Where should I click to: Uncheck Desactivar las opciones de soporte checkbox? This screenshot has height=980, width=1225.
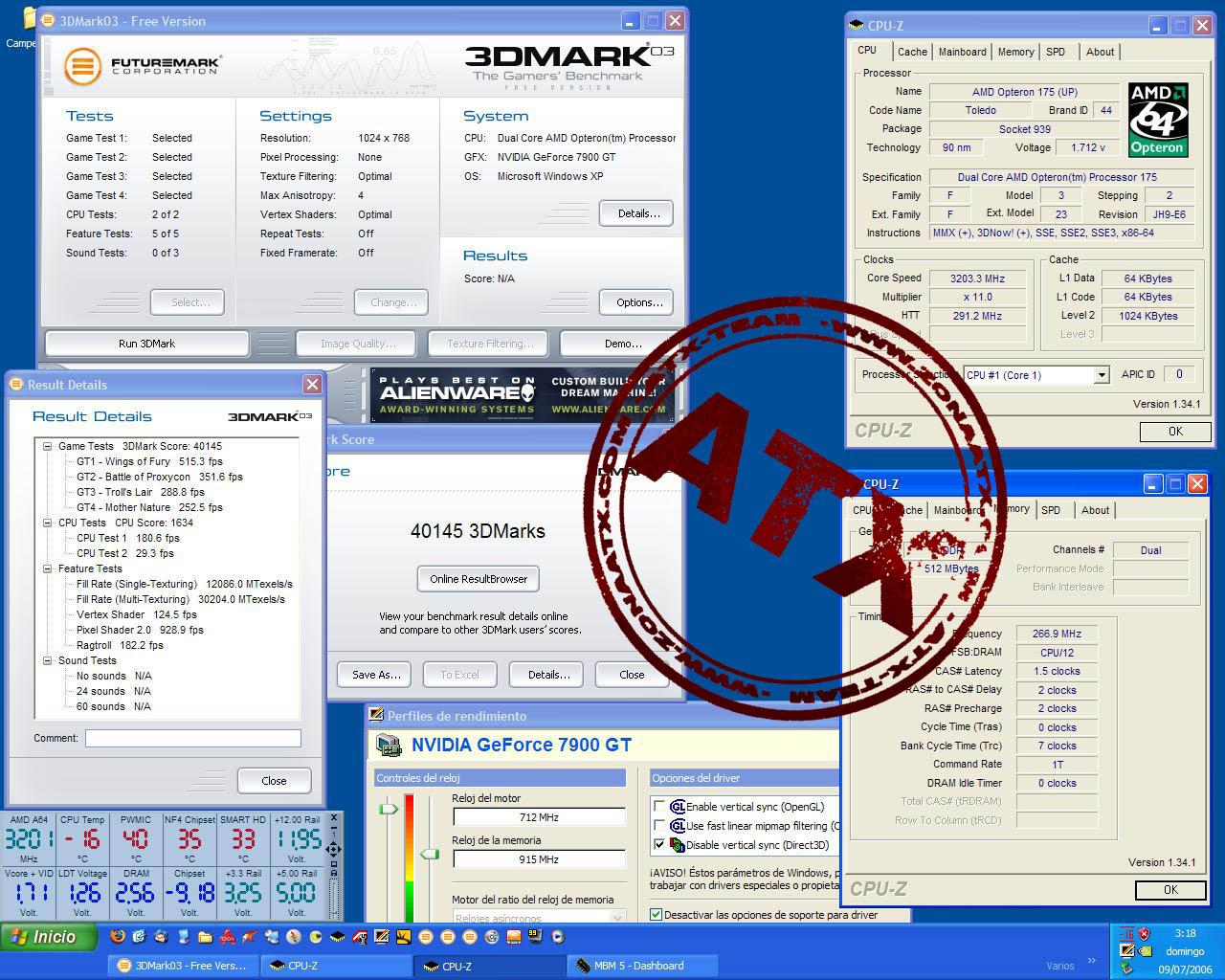[656, 915]
